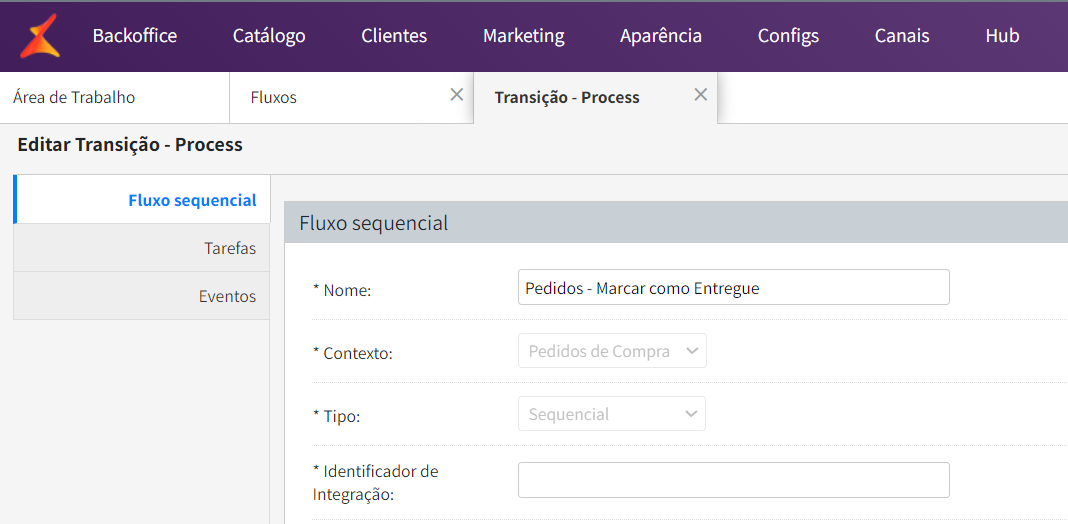This screenshot has height=524, width=1068.
Task: Click the Nome text field
Action: pos(733,288)
